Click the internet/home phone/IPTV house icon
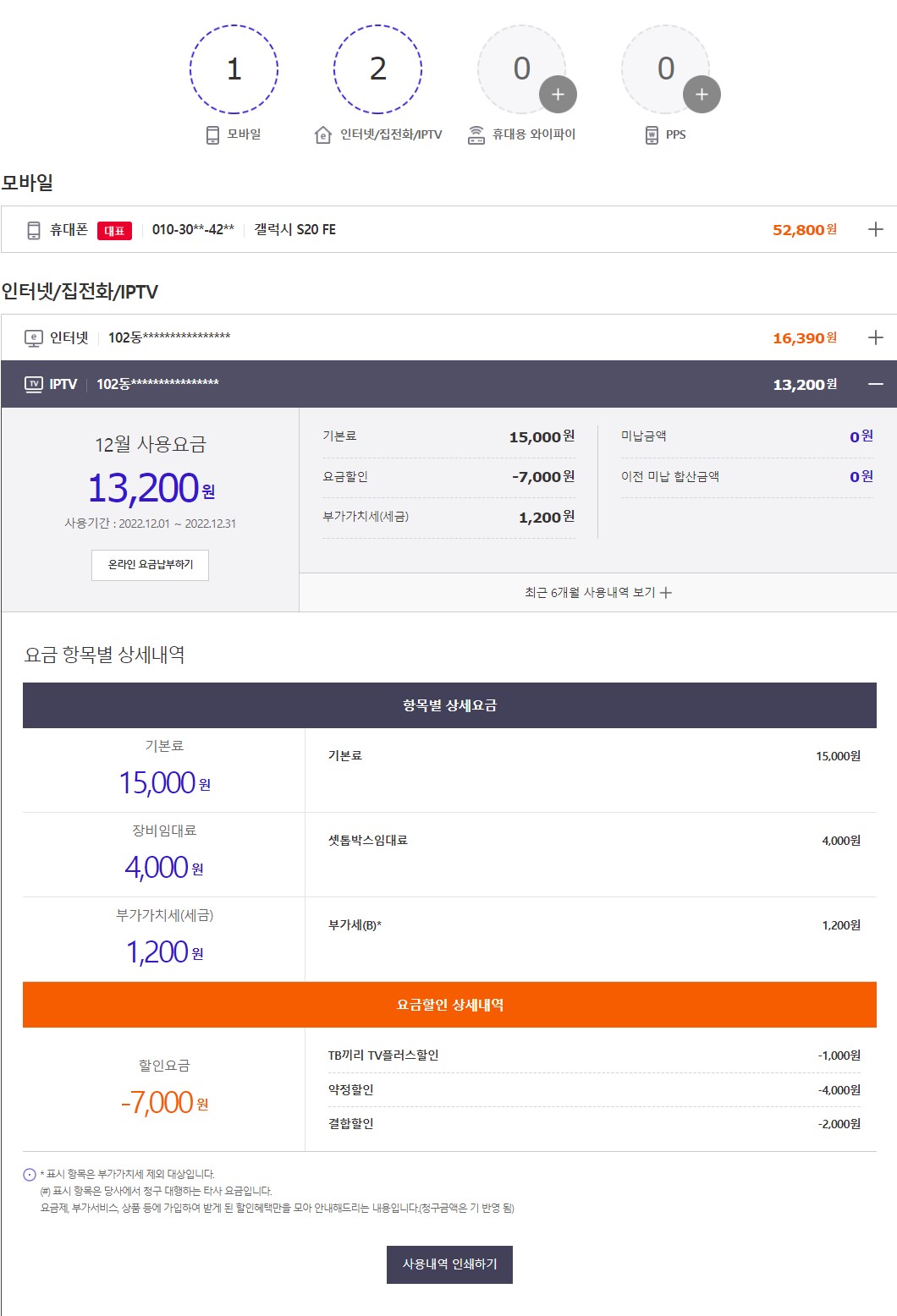Viewport: 897px width, 1316px height. [322, 135]
